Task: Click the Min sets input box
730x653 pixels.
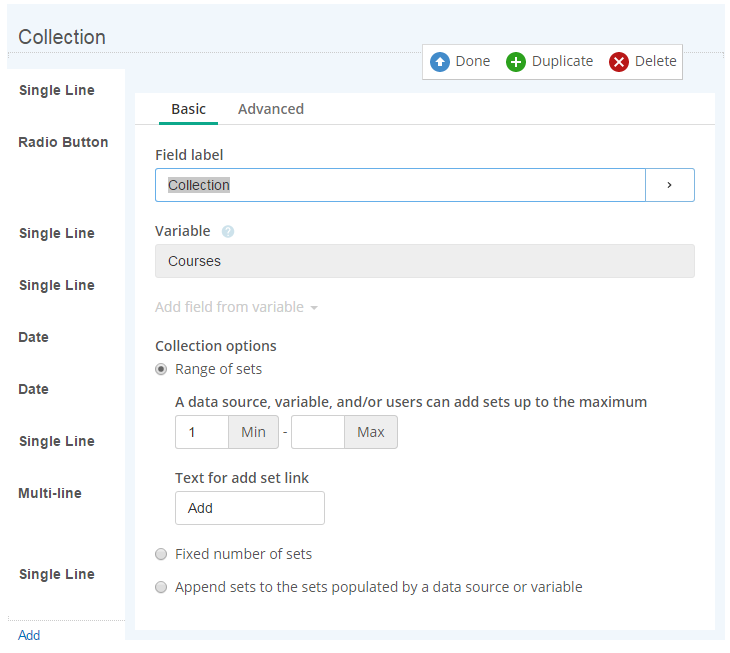Action: [202, 432]
